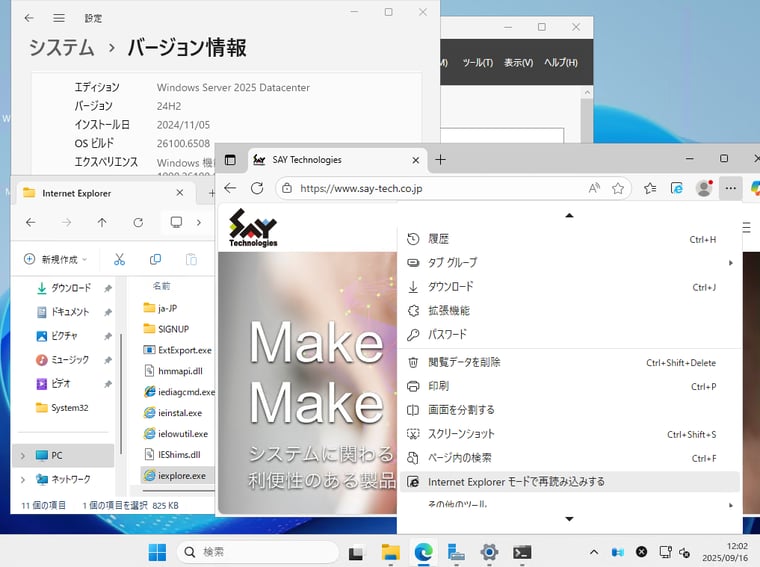760x567 pixels.
Task: Open the Settings gear on taskbar
Action: coord(489,552)
